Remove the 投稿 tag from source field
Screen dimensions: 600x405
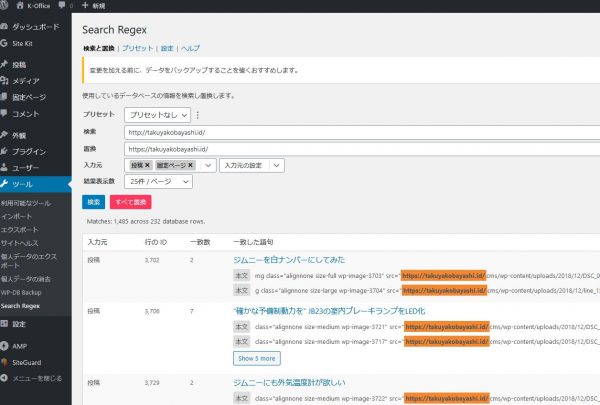(x=148, y=165)
